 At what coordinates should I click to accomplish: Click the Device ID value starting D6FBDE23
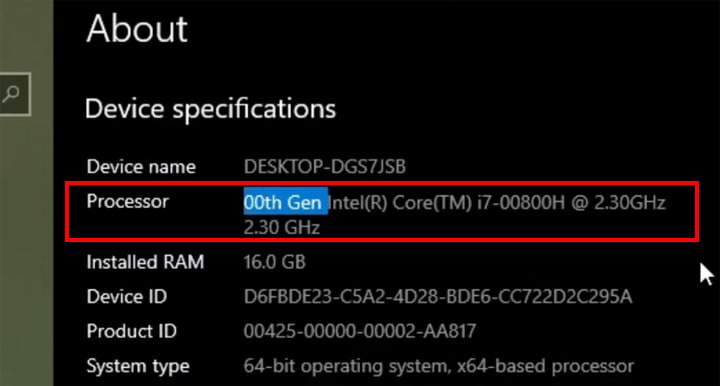point(438,297)
